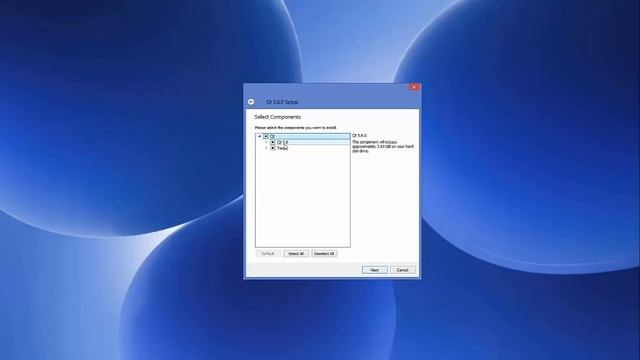640x360 pixels.
Task: Click the Select All button
Action: click(296, 253)
